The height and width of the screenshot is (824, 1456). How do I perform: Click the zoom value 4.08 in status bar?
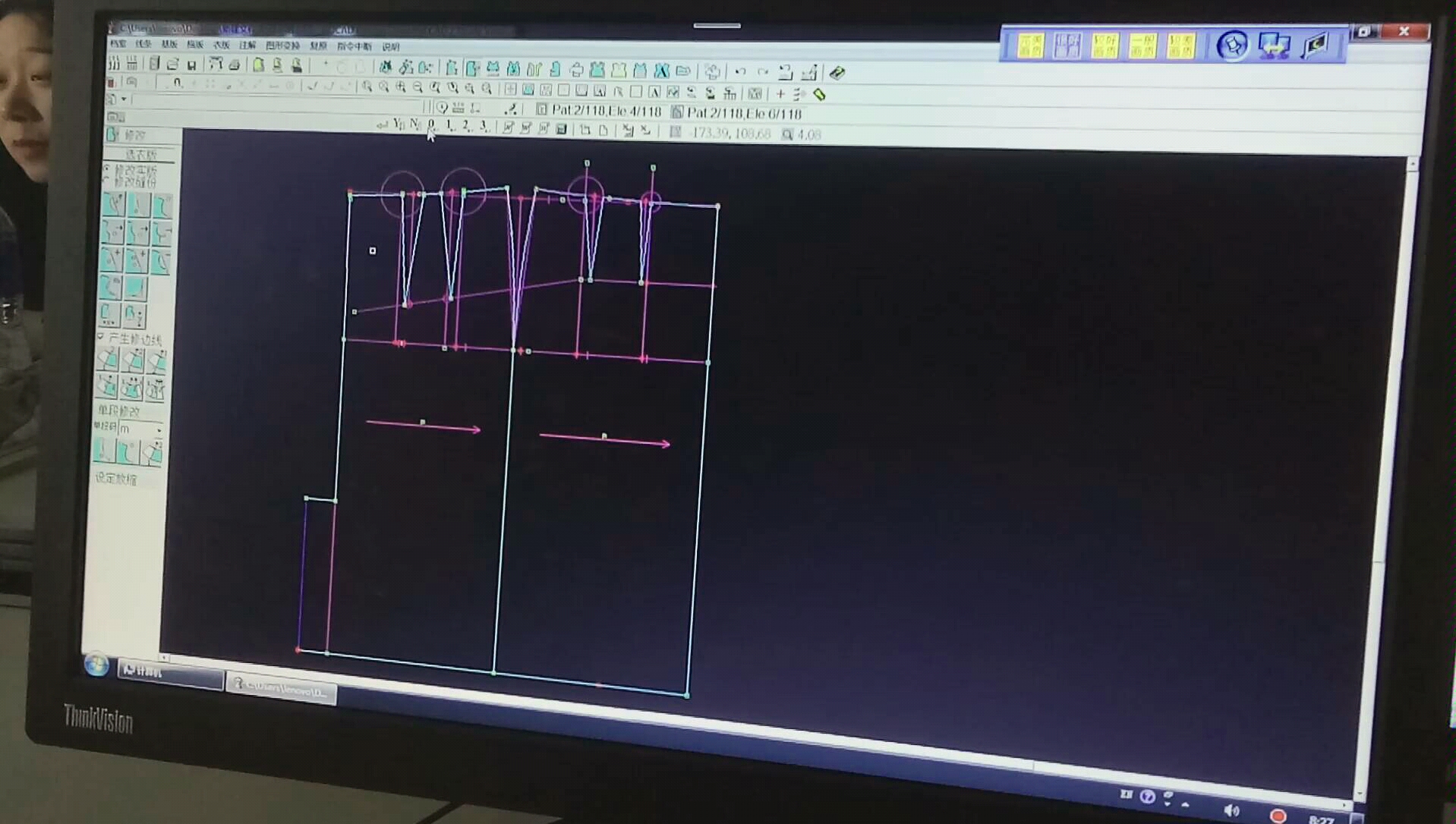809,134
